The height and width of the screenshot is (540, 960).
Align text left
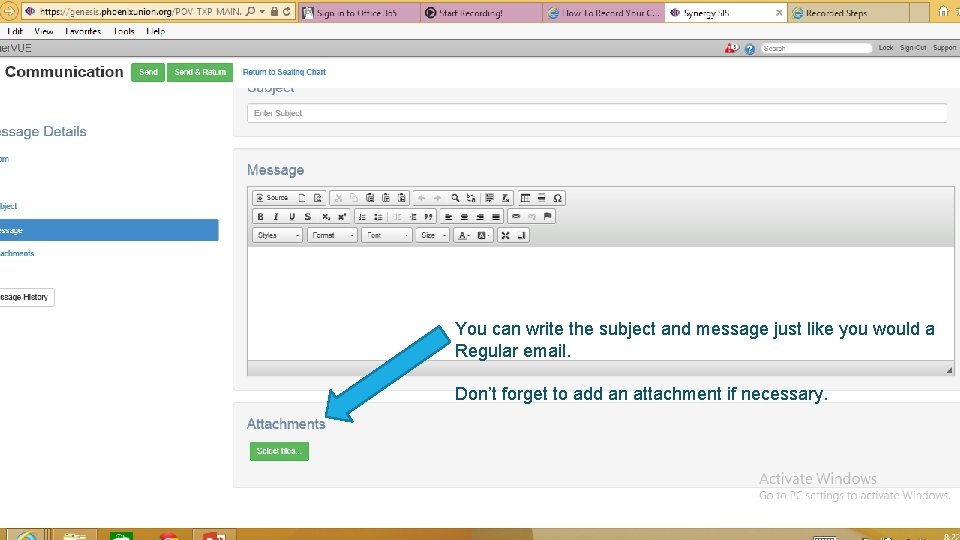click(448, 217)
